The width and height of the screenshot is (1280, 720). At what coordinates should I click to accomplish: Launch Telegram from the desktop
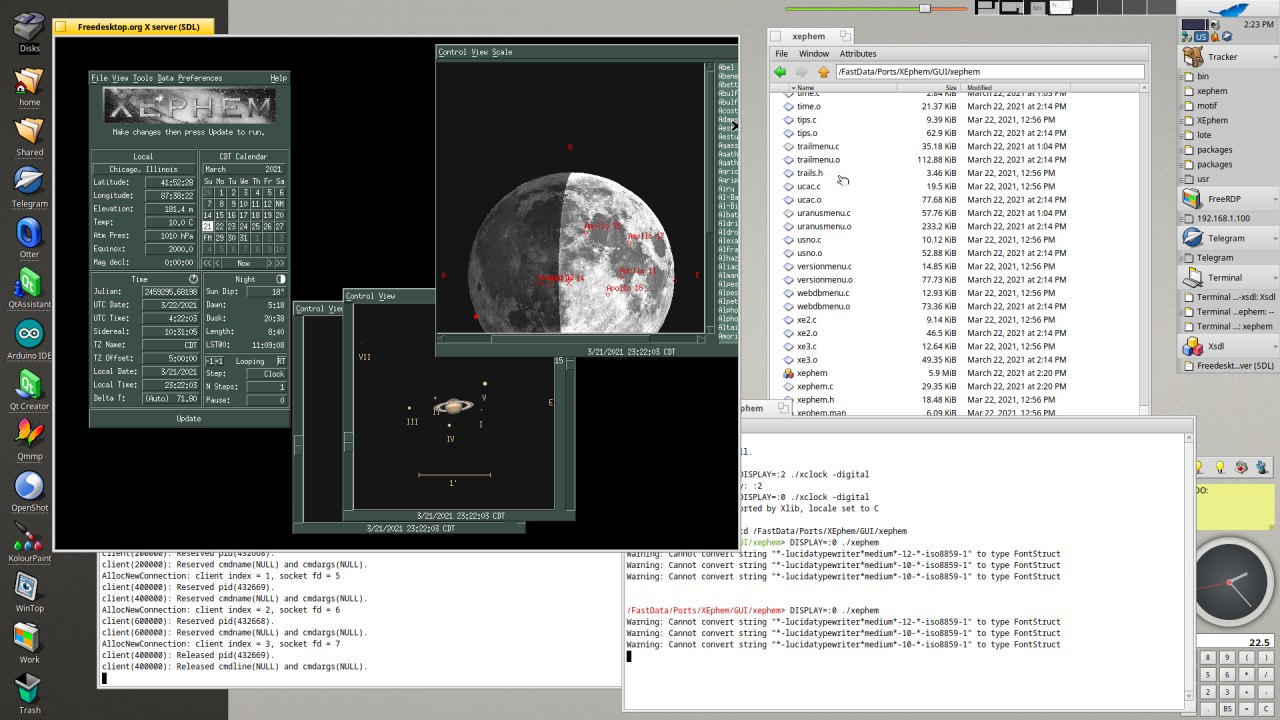[x=29, y=186]
